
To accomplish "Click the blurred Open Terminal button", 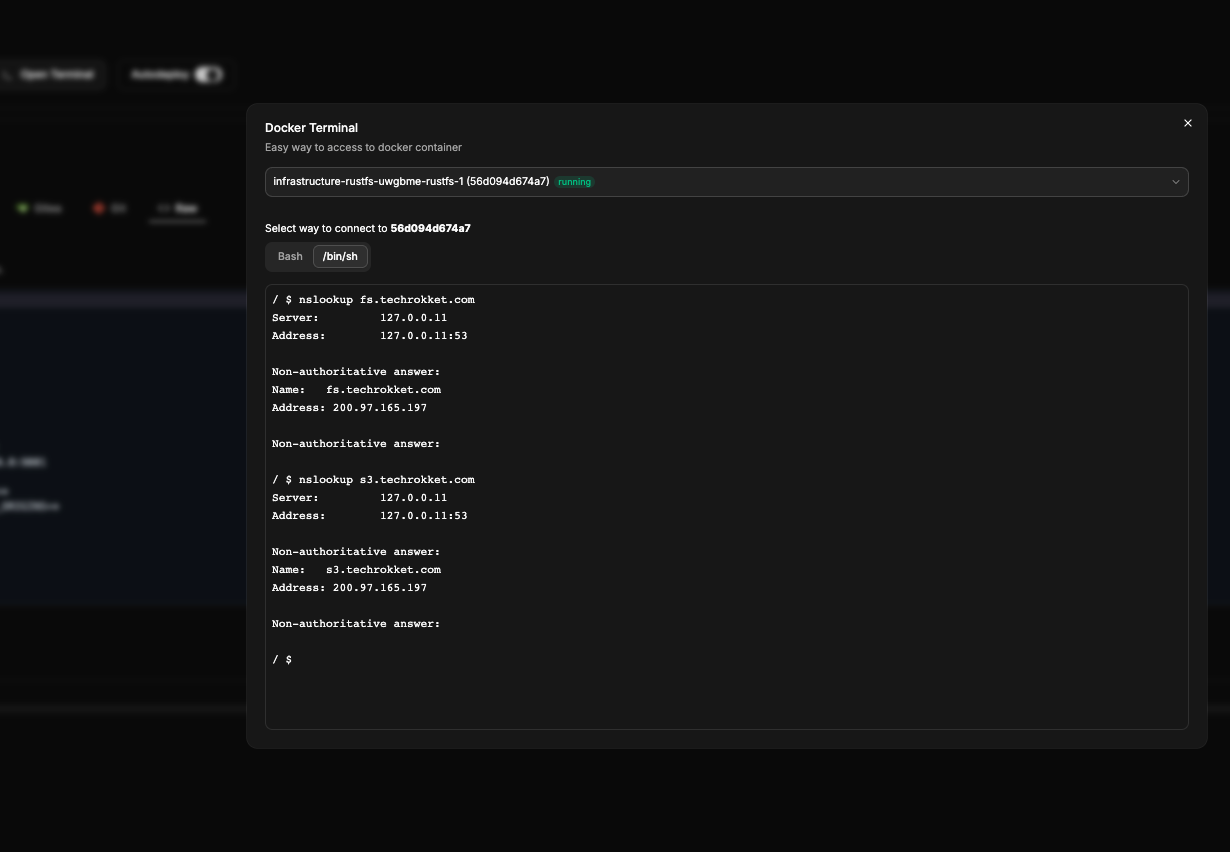I will coord(50,75).
